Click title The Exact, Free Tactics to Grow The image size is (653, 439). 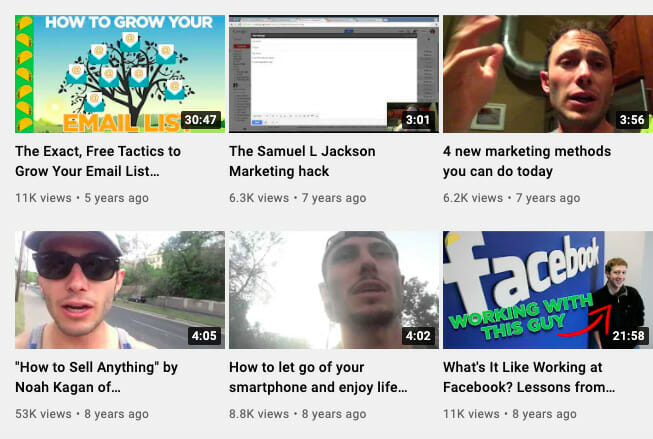[98, 161]
